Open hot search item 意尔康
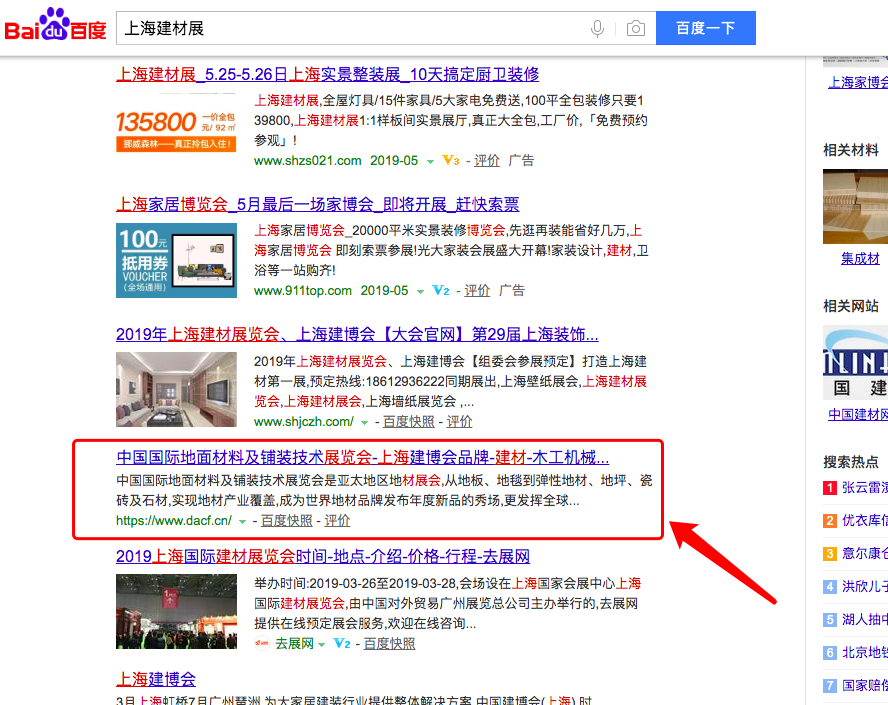 click(x=865, y=553)
